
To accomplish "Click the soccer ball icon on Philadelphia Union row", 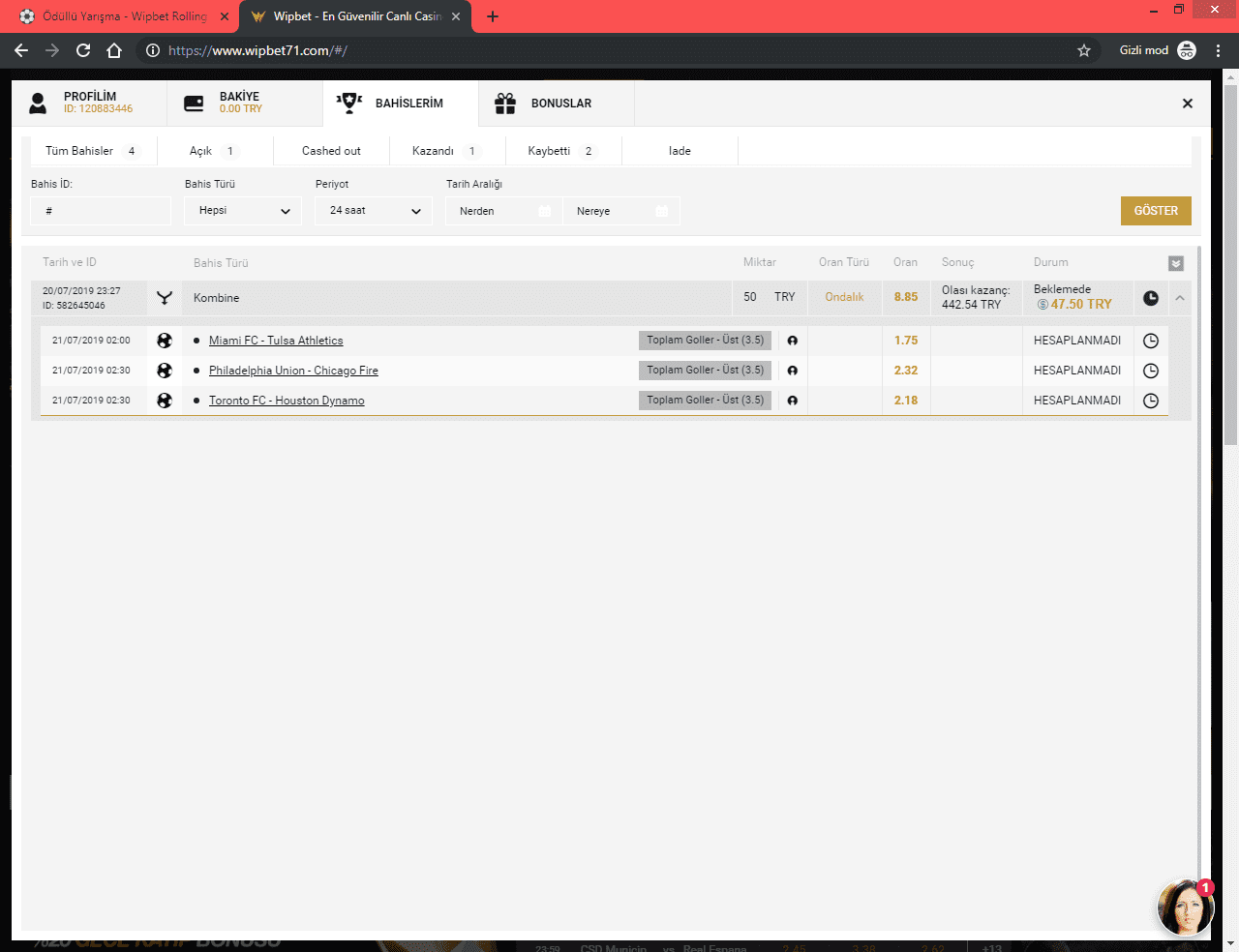I will (x=165, y=371).
